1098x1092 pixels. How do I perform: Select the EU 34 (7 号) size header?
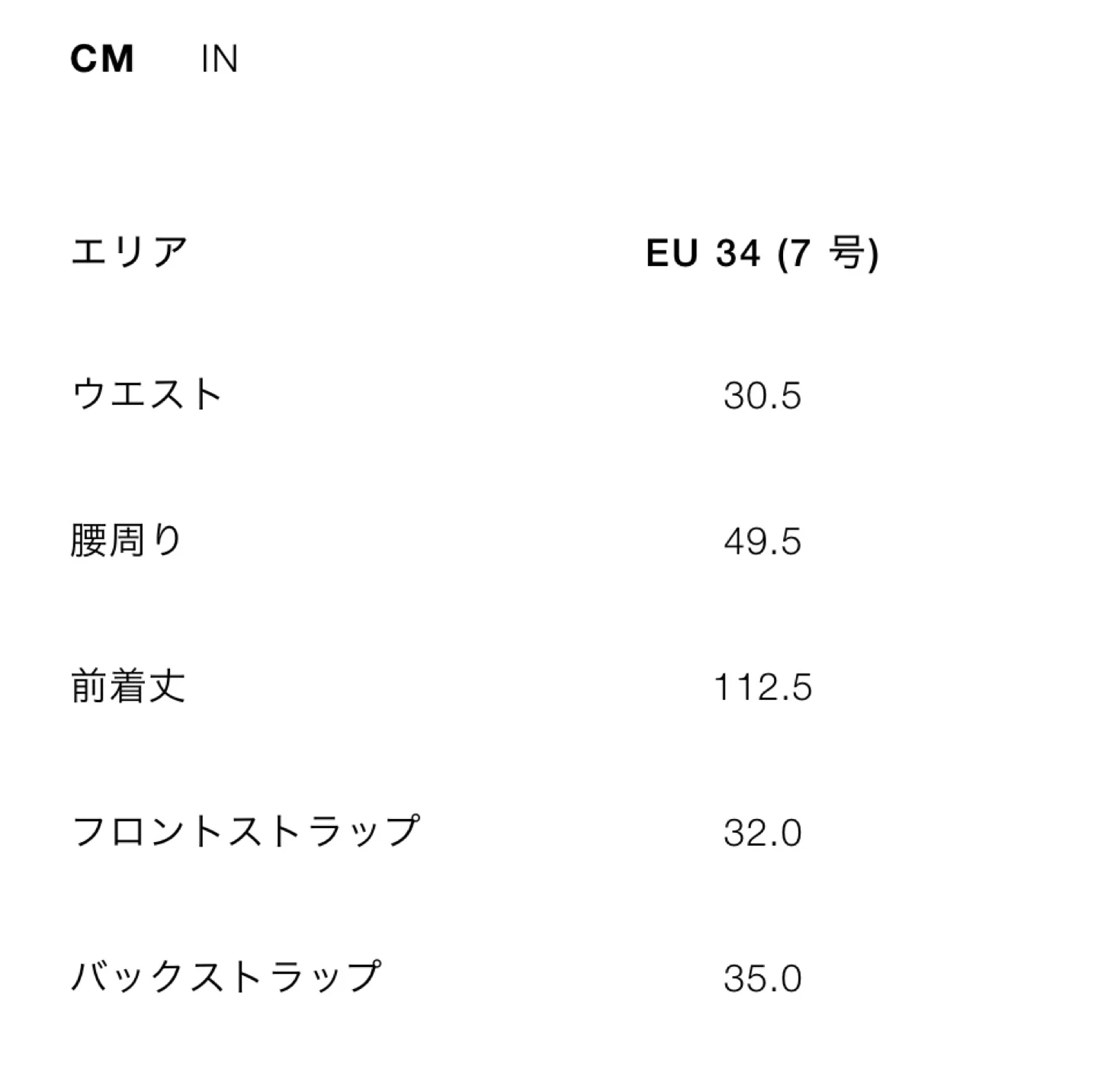pyautogui.click(x=762, y=252)
